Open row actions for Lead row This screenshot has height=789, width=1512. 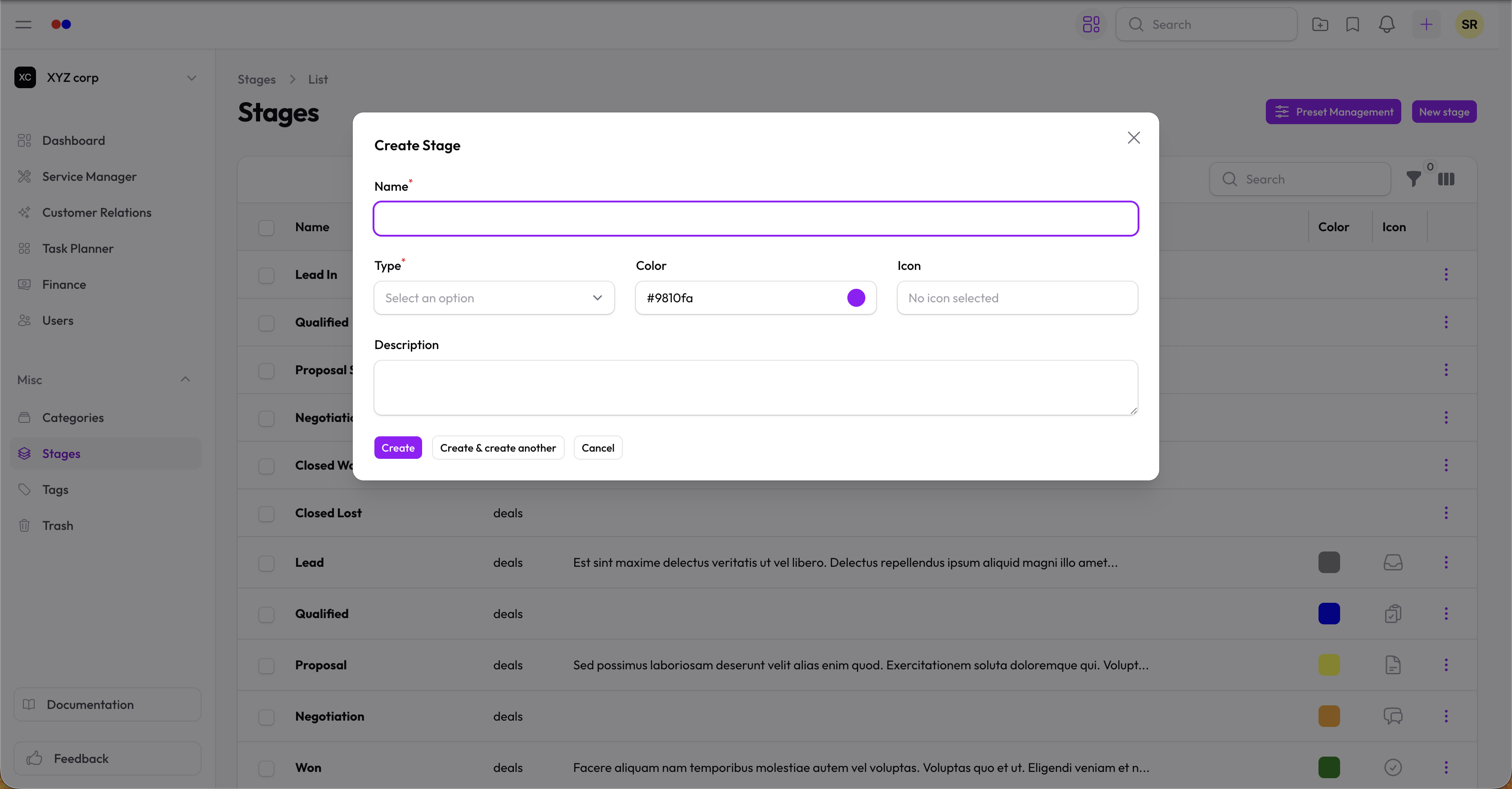[x=1446, y=562]
